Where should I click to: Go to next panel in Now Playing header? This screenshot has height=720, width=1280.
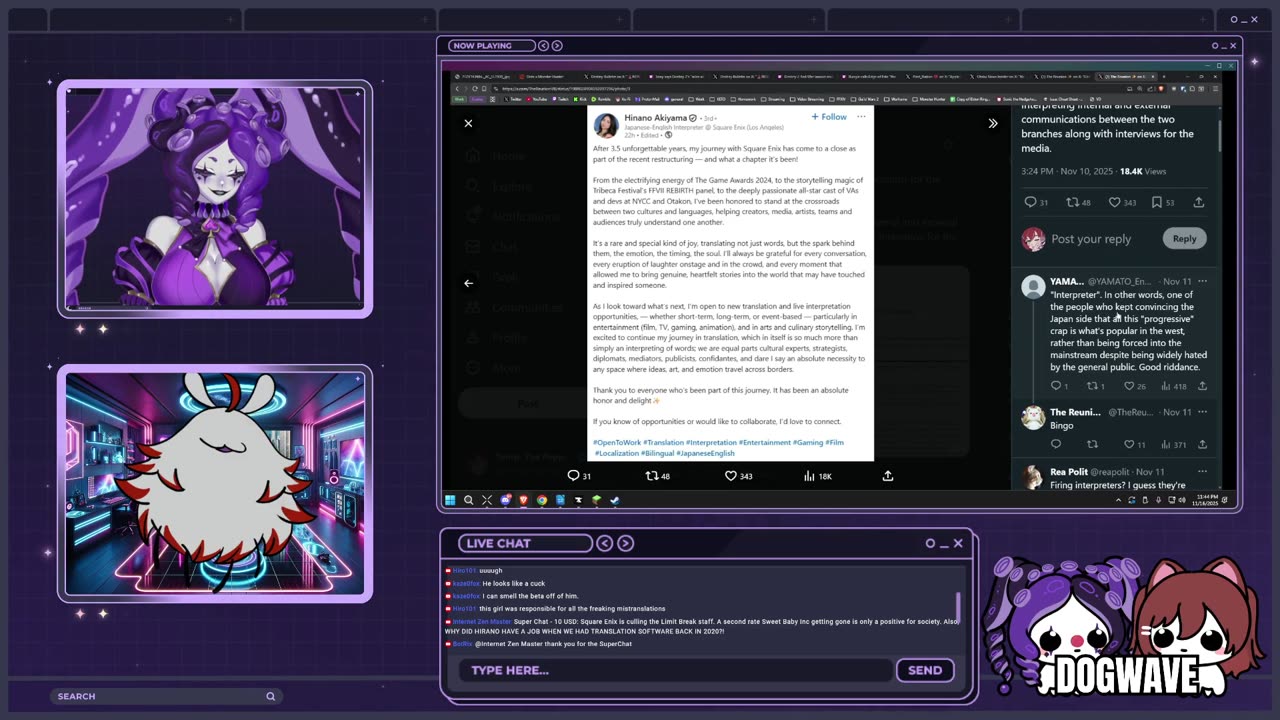tap(557, 45)
